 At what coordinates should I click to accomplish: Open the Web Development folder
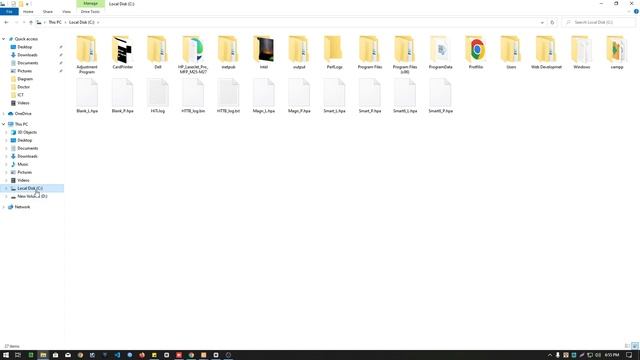(x=547, y=52)
